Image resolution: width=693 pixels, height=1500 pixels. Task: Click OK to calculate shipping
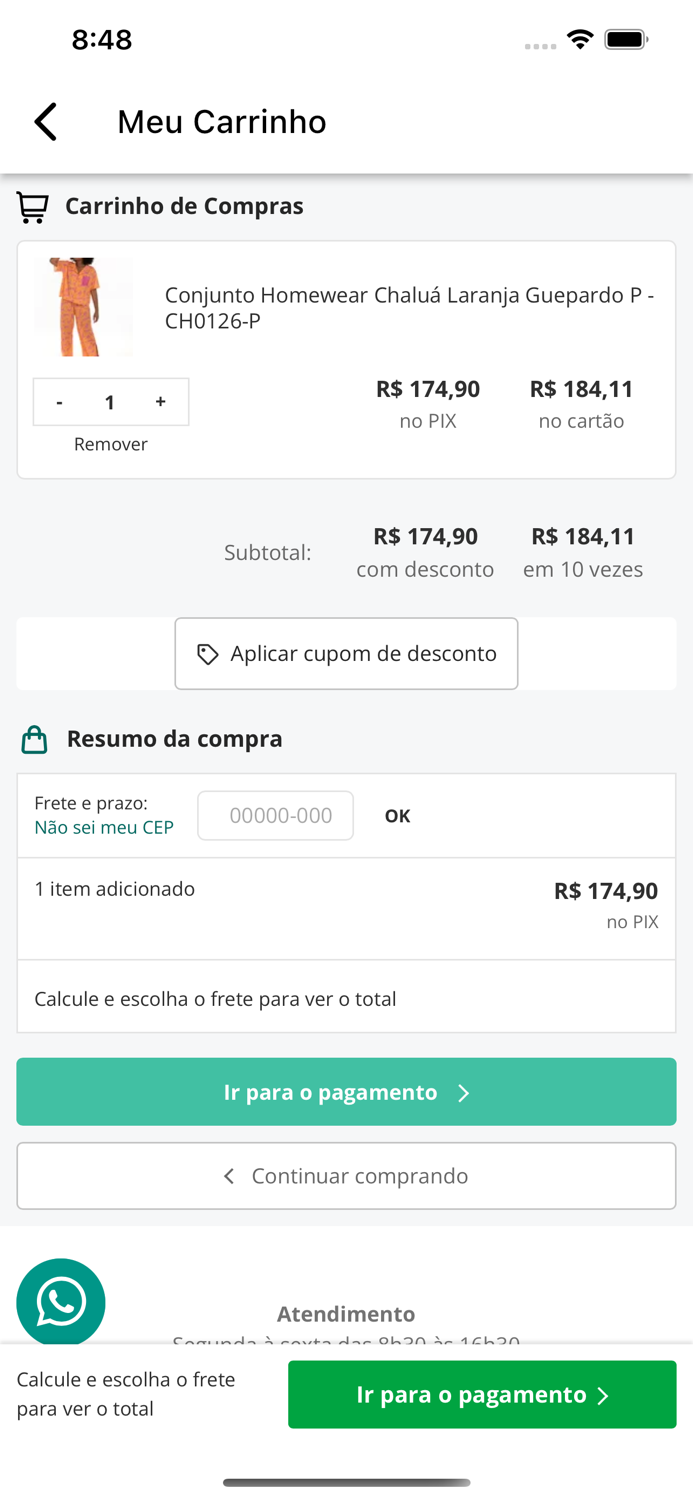click(397, 816)
